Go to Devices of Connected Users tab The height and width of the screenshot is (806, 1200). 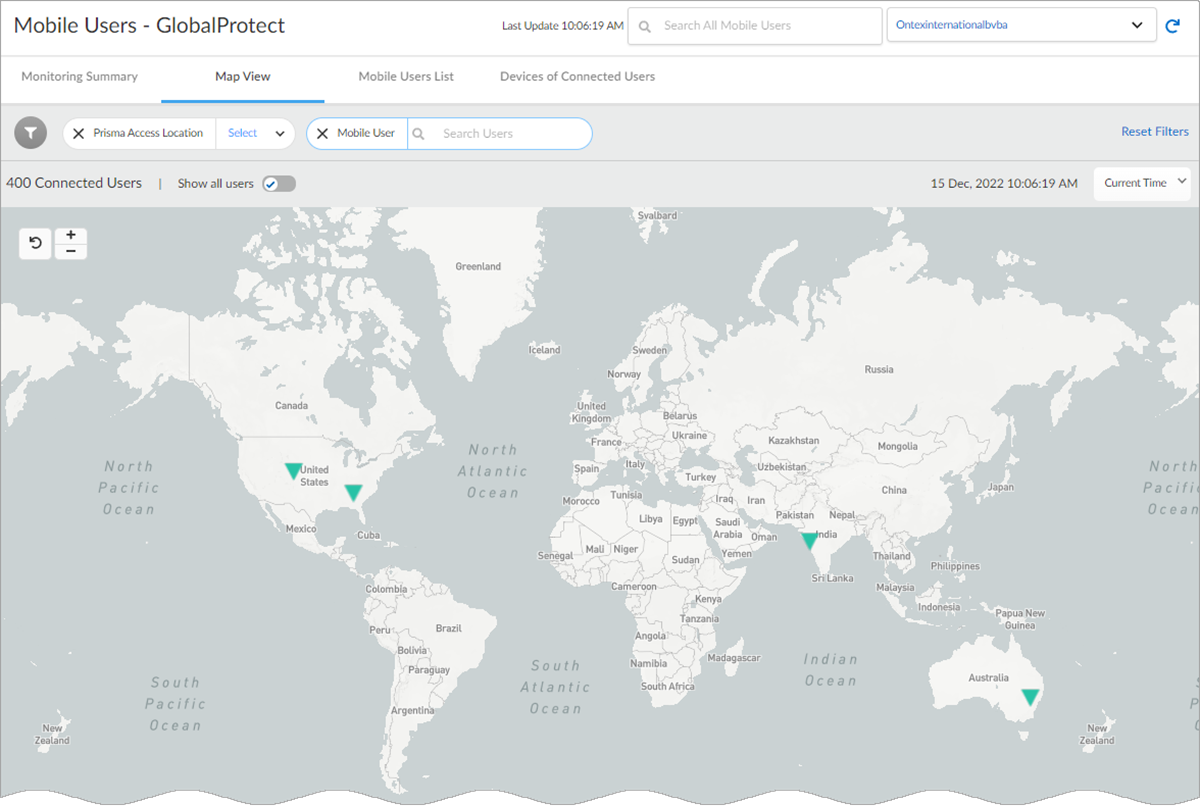tap(577, 76)
